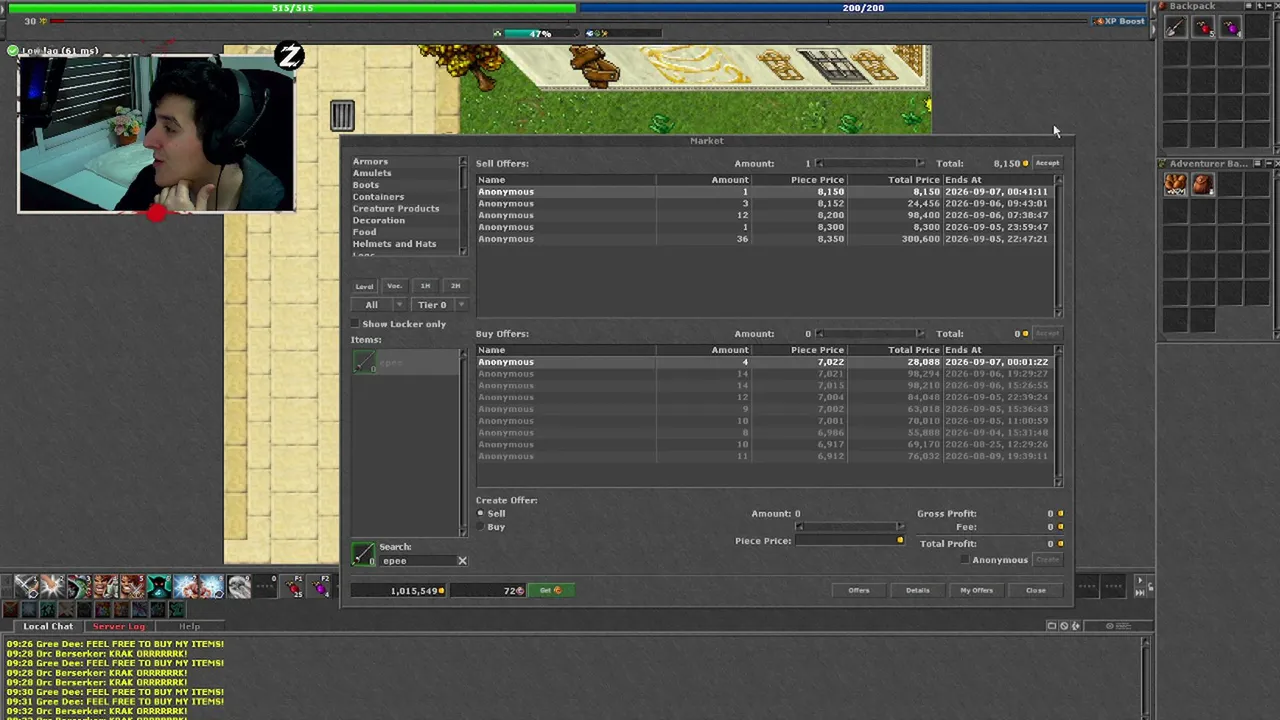This screenshot has width=1280, height=720.
Task: Choose the Buy radio option
Action: (x=481, y=527)
